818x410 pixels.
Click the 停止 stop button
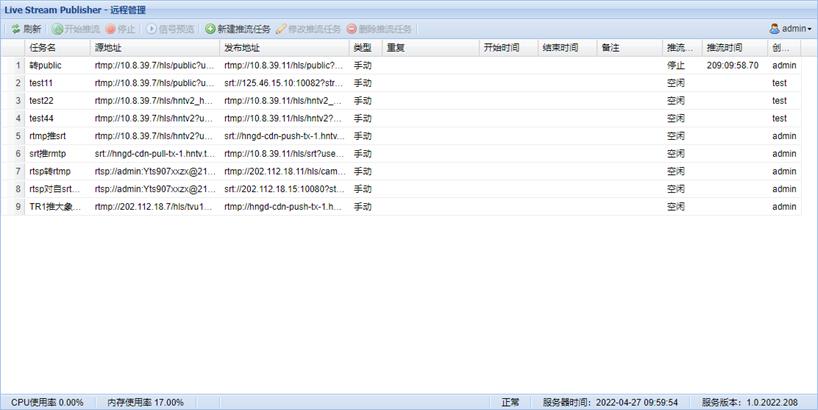(x=121, y=29)
